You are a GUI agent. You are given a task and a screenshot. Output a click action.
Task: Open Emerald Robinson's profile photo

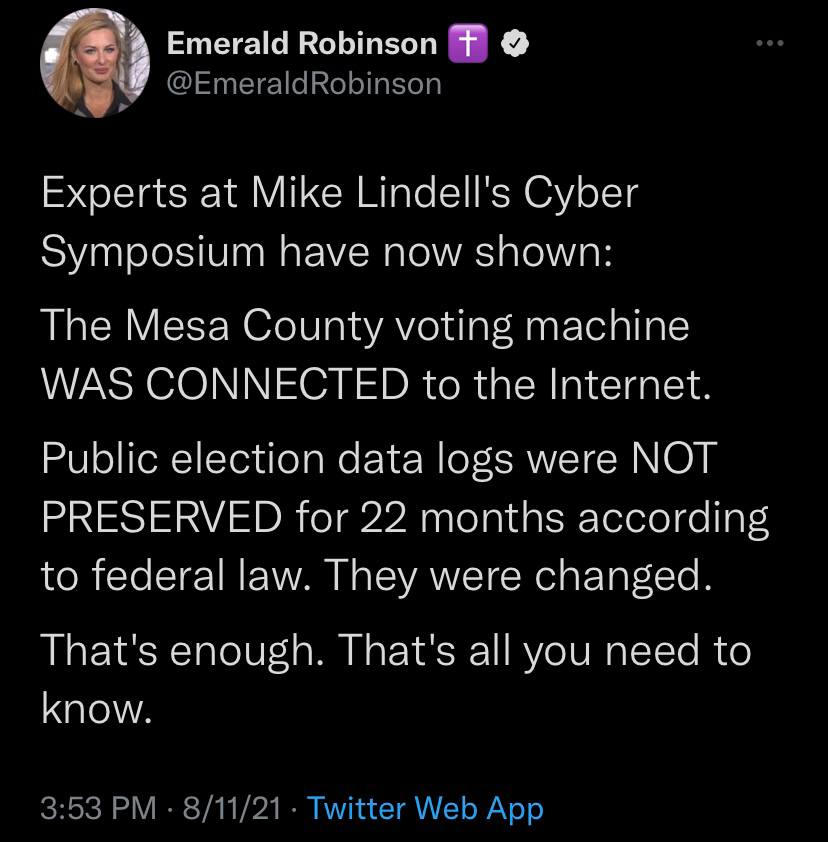(x=87, y=64)
